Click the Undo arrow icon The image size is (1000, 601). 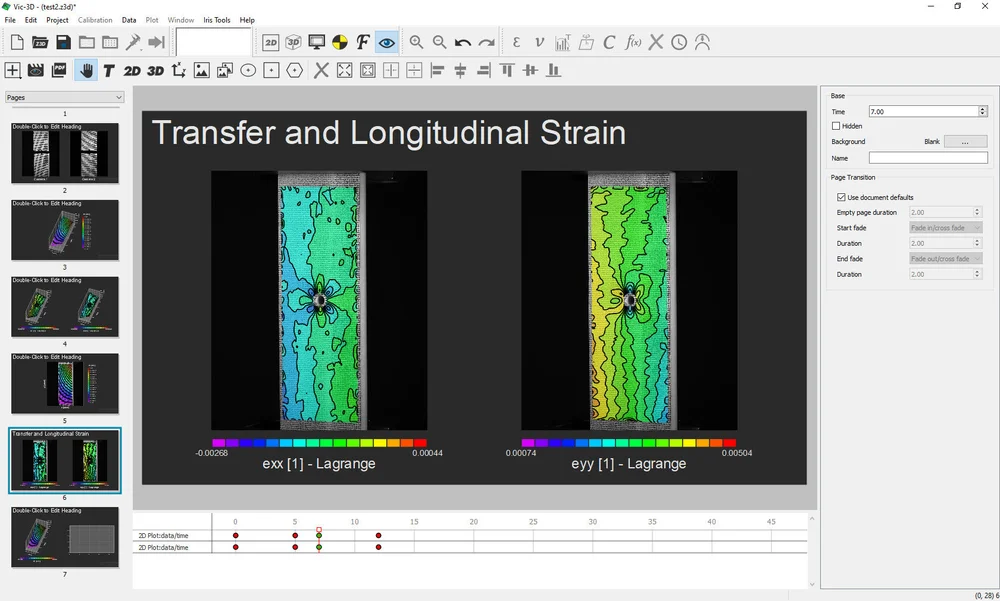click(x=463, y=42)
